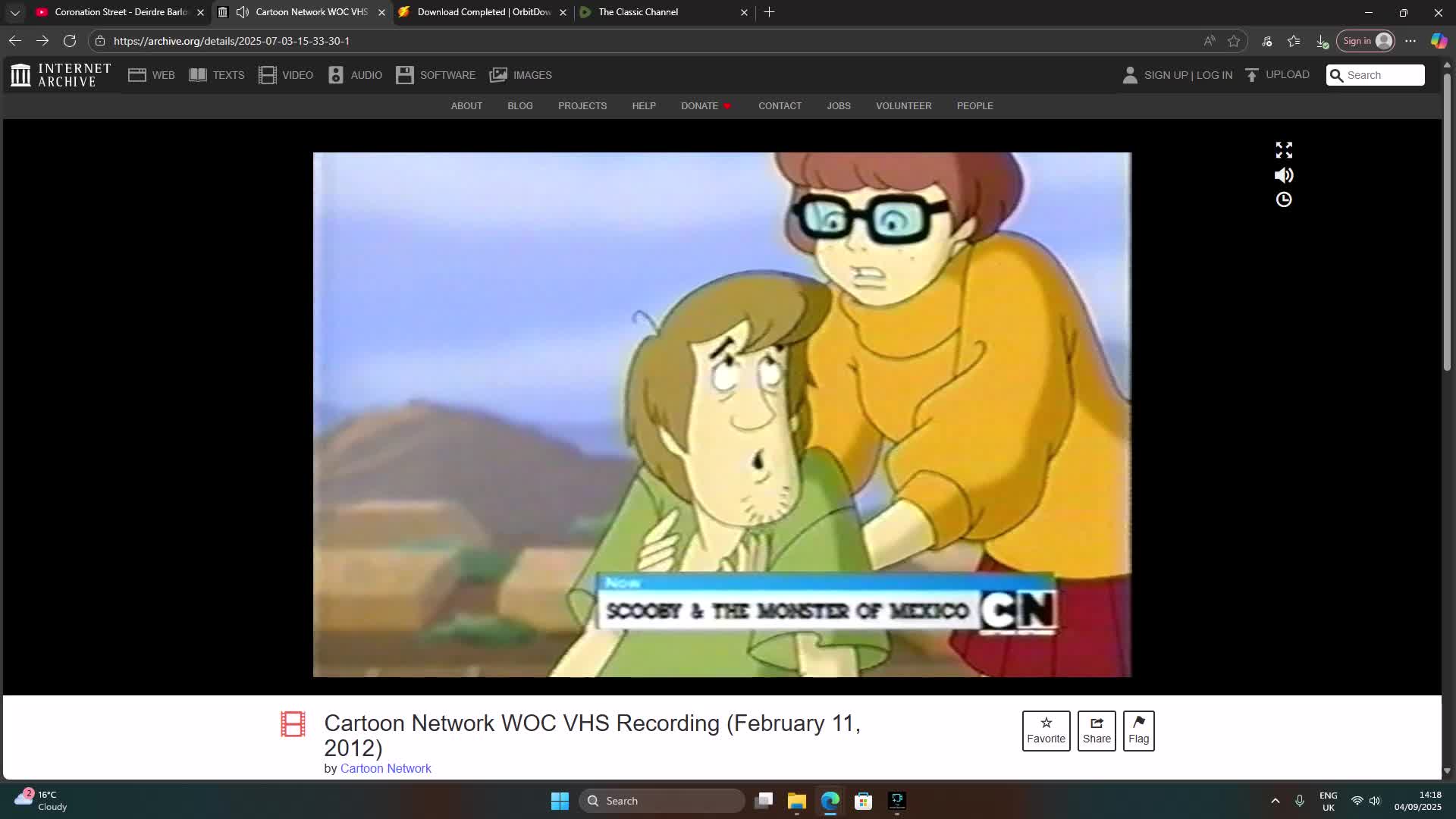
Task: Click the Web archive icon
Action: (x=137, y=74)
